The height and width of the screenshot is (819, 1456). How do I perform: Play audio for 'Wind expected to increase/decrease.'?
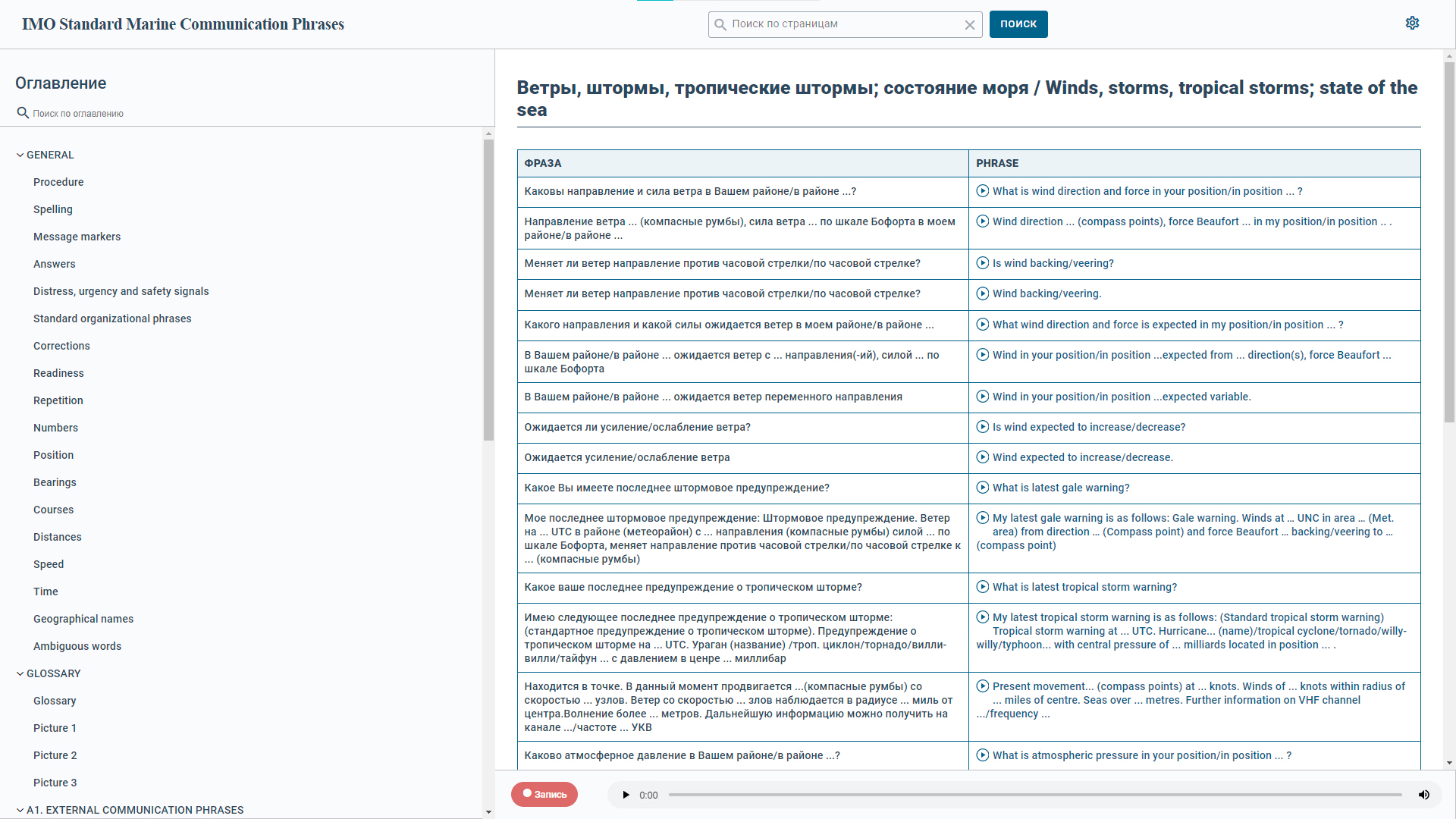point(983,457)
